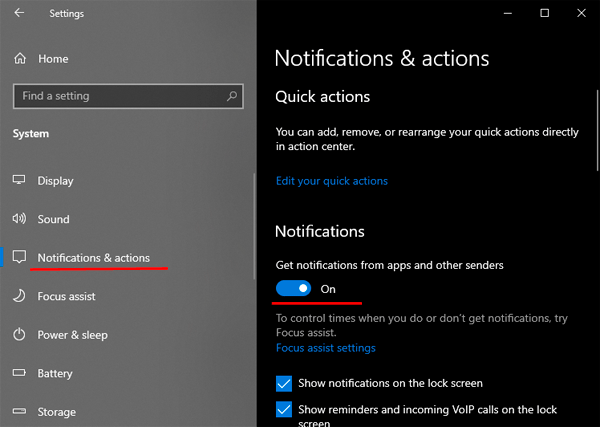Click the Find a setting search box

pos(120,96)
